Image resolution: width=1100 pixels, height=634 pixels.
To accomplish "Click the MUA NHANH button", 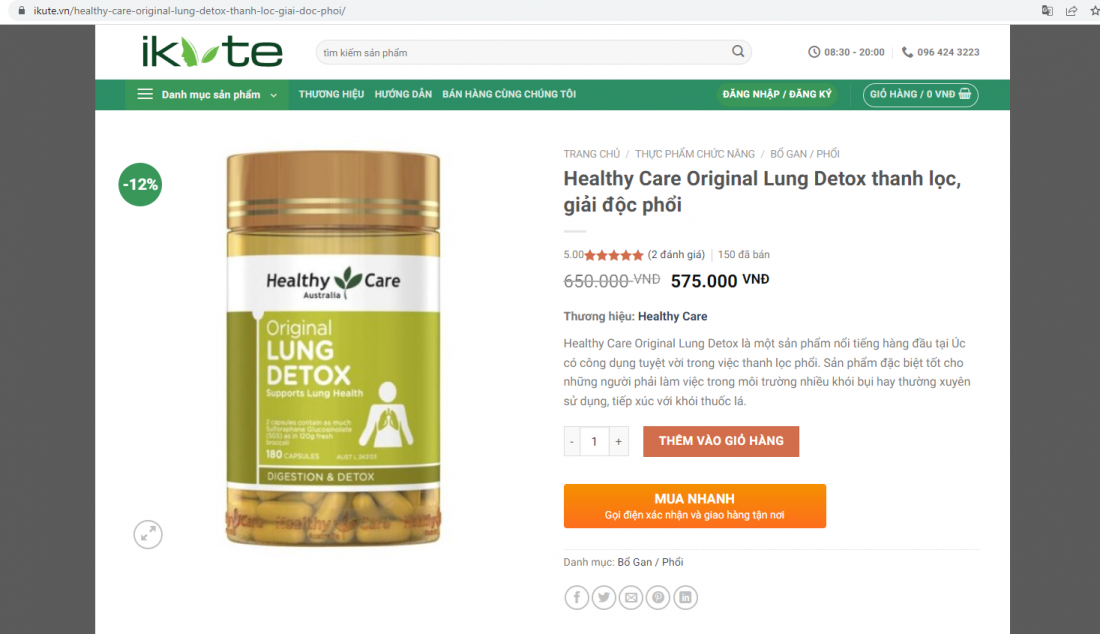I will pos(695,506).
